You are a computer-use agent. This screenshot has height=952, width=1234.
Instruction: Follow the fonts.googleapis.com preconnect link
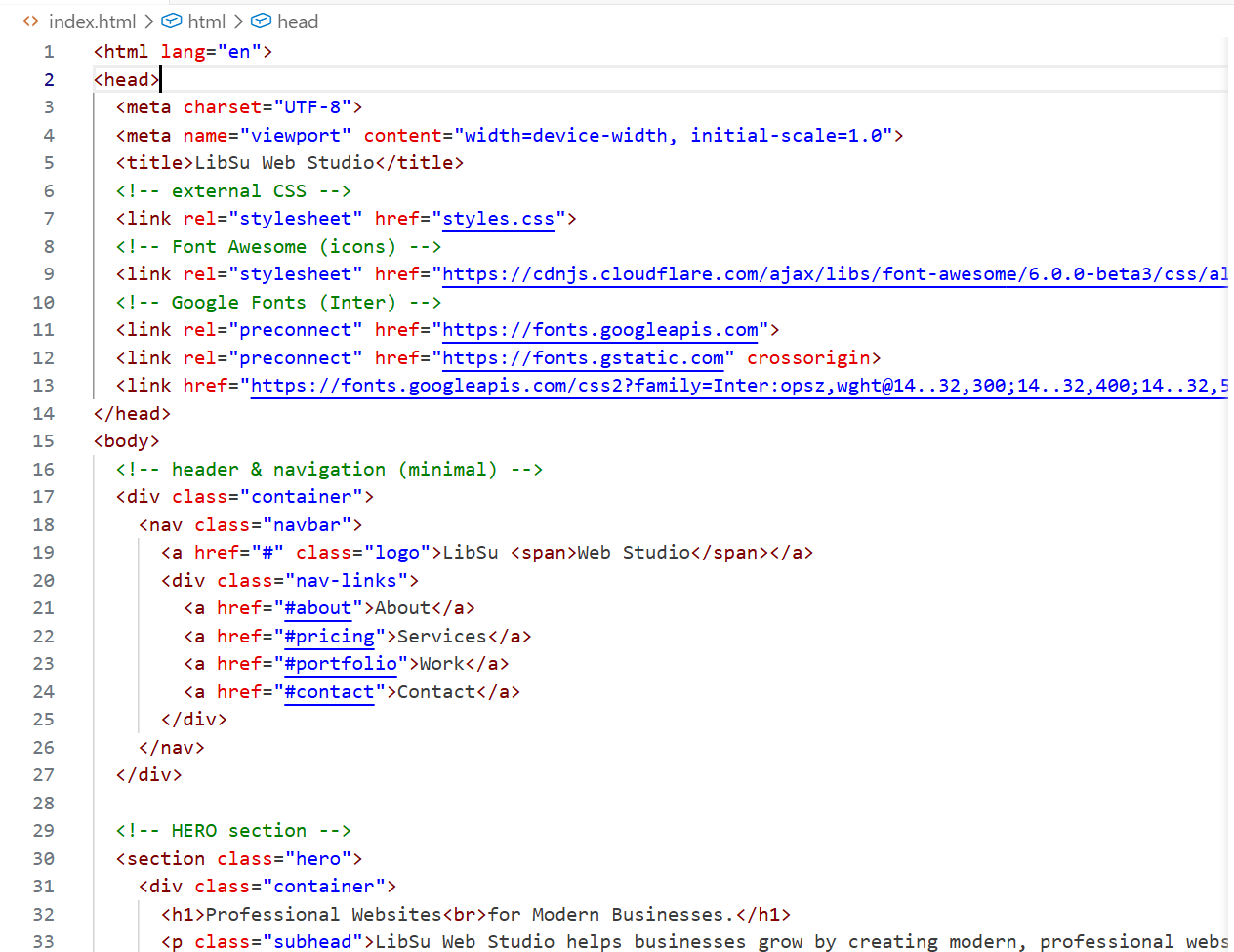point(599,330)
